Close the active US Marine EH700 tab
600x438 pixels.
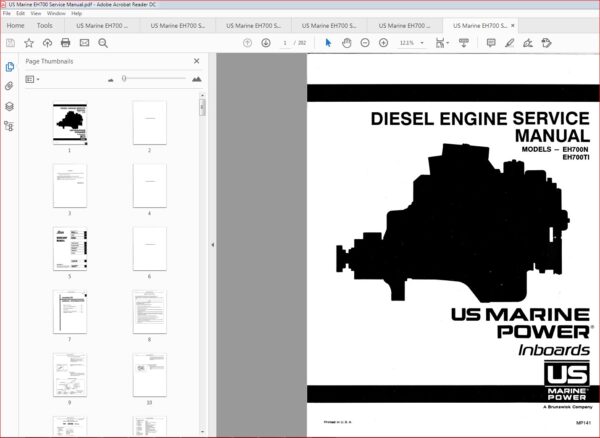(513, 26)
